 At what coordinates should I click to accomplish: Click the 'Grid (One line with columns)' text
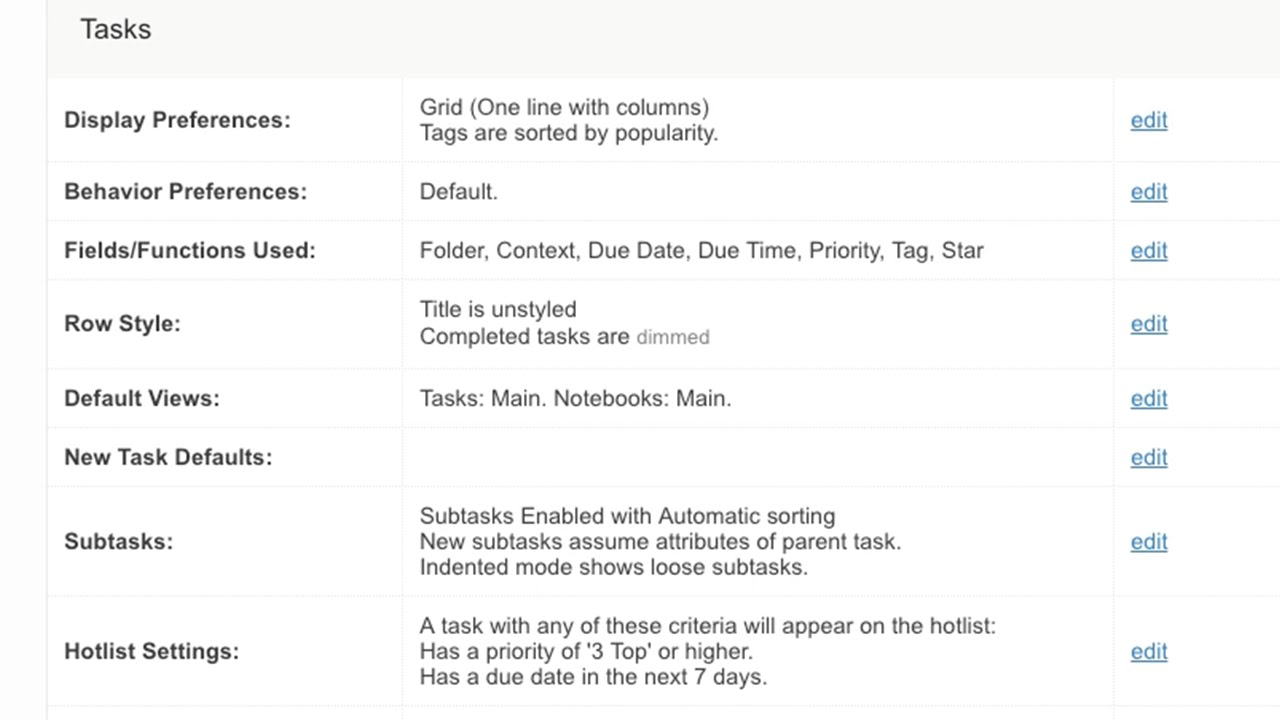[564, 107]
